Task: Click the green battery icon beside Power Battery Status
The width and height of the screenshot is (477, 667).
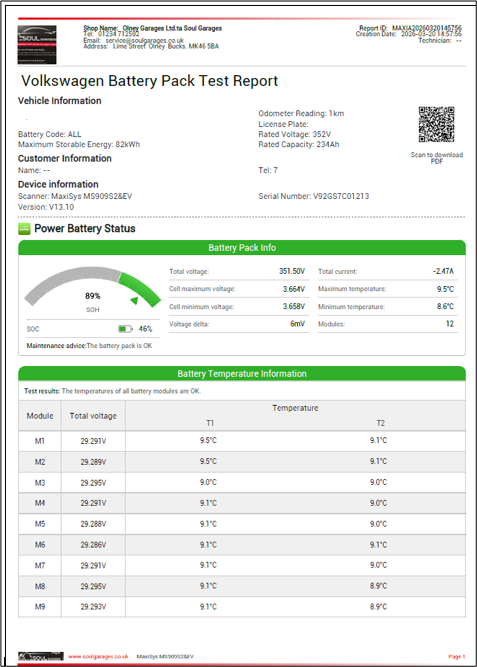Action: [x=24, y=229]
